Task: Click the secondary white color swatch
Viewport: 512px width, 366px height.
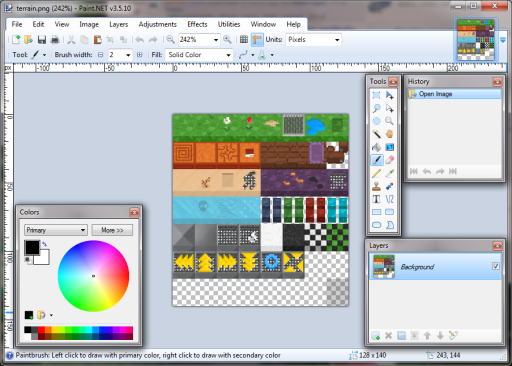Action: click(43, 258)
